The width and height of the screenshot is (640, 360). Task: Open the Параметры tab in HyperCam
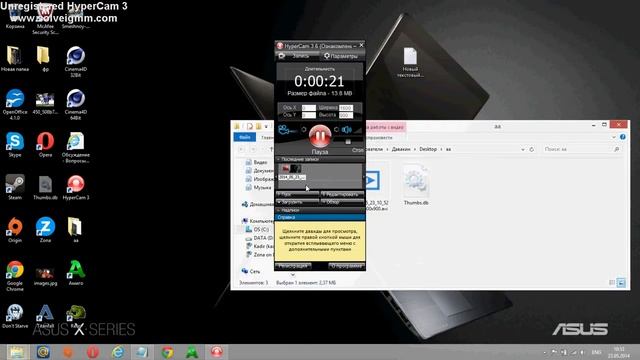[341, 56]
